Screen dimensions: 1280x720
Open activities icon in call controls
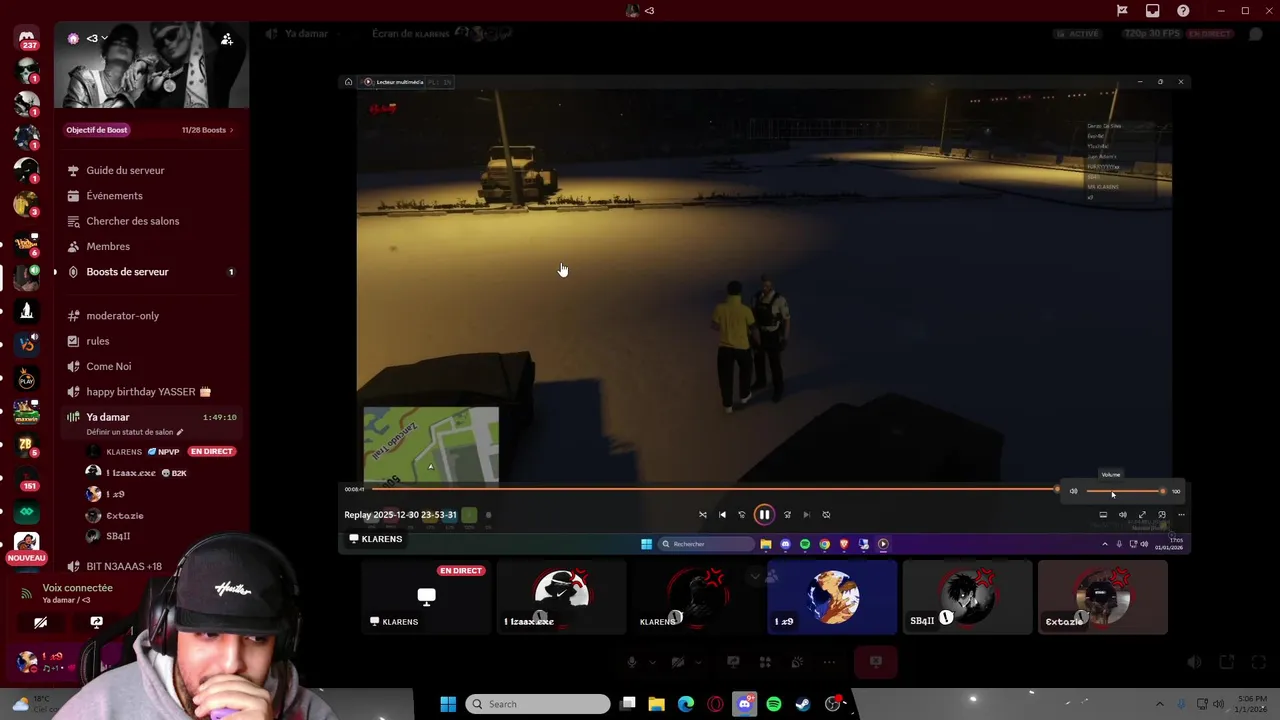click(765, 662)
